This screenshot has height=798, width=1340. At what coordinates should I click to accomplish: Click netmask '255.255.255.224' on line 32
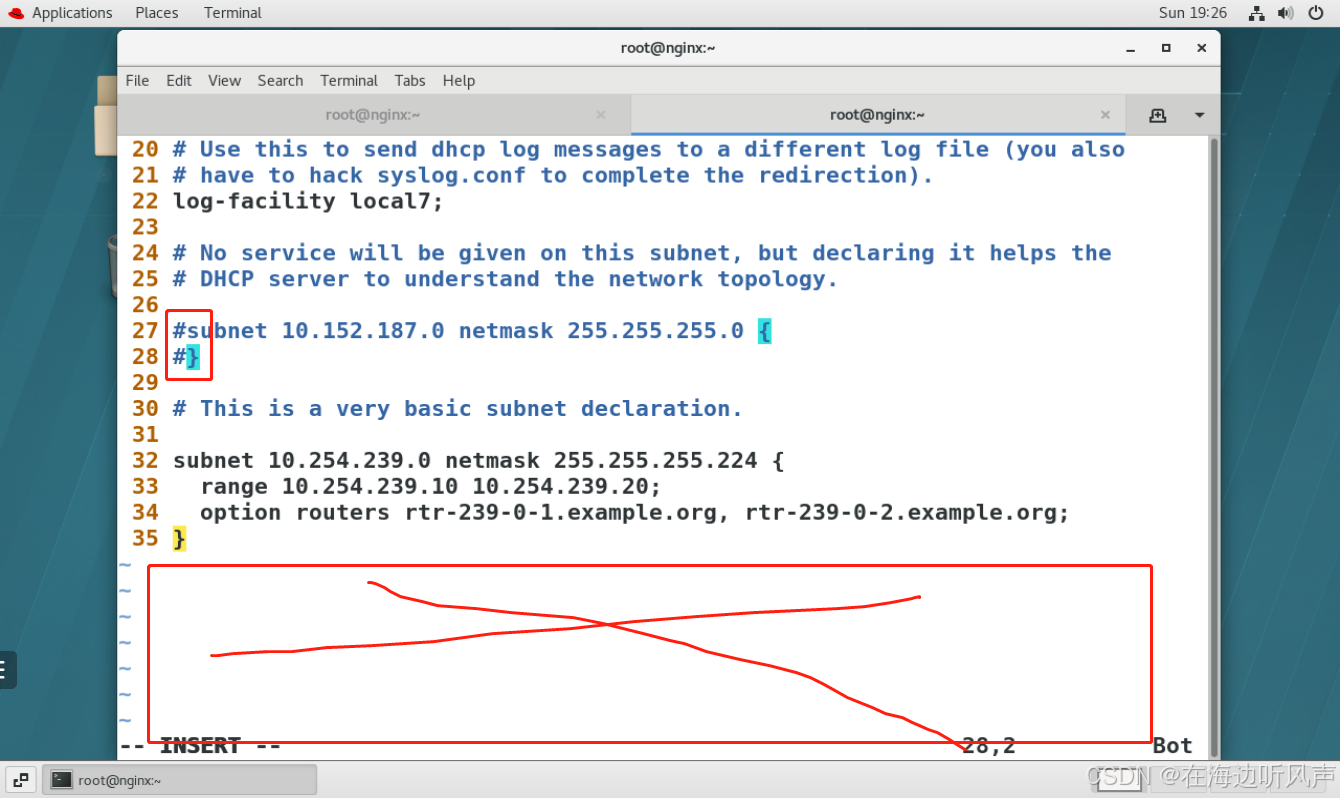tap(656, 461)
